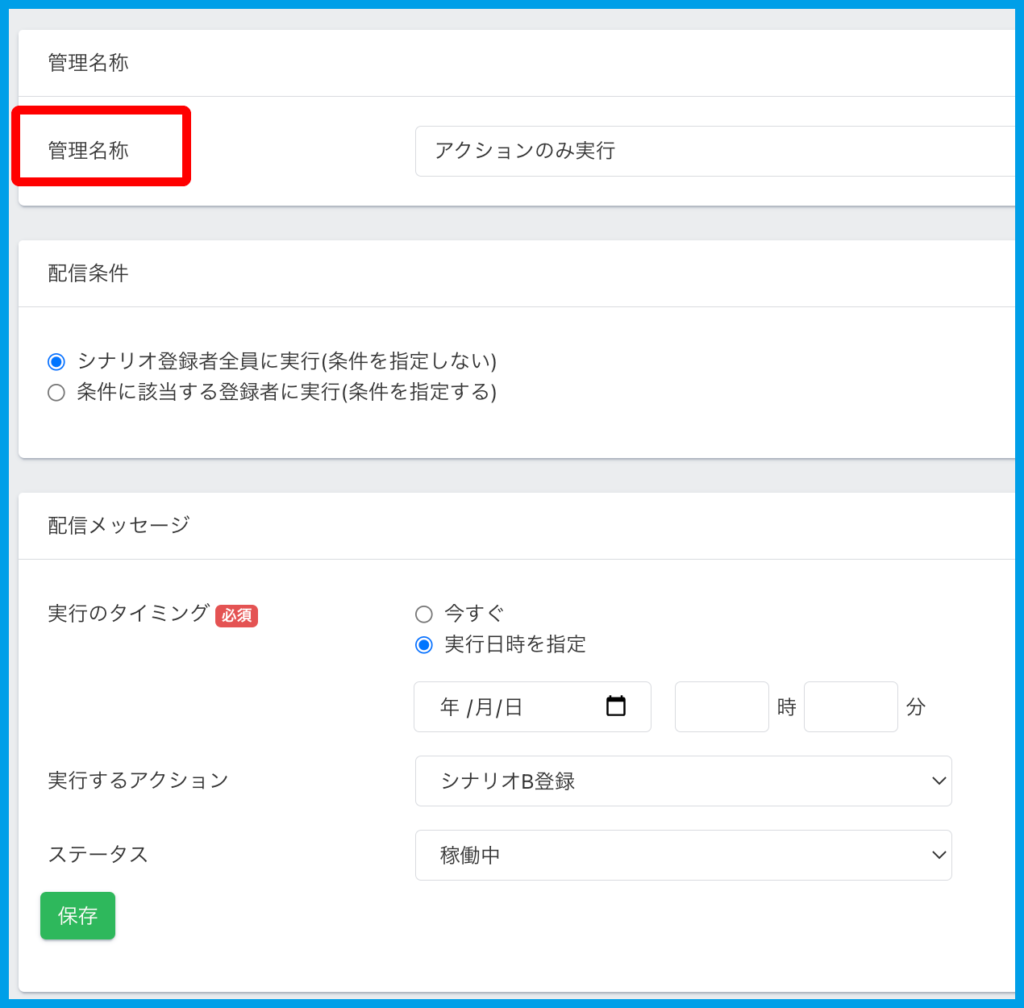The image size is (1024, 1008).
Task: Focus the アクションのみ実行 name input field
Action: click(x=715, y=151)
